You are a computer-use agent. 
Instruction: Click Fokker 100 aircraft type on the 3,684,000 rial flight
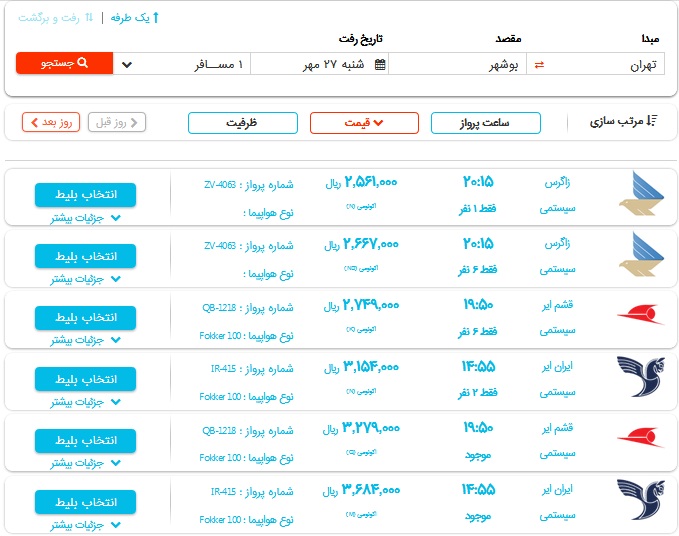220,520
